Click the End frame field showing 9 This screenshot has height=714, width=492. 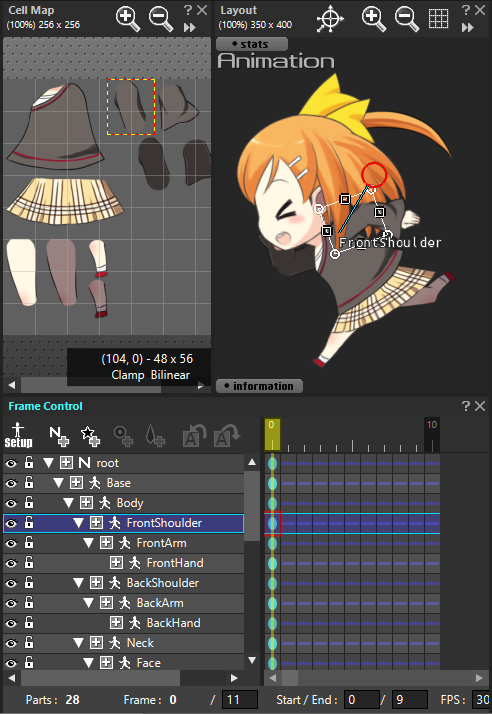410,699
